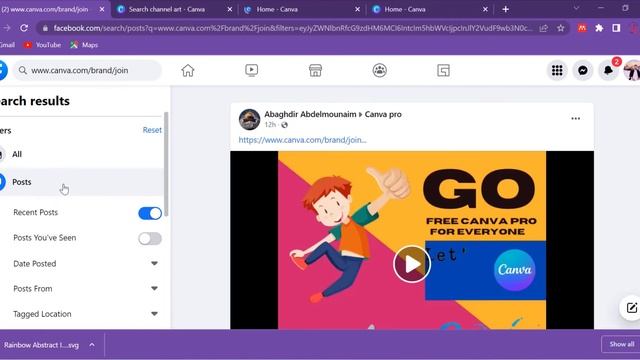Reload the page with browser refresh icon

click(24, 28)
